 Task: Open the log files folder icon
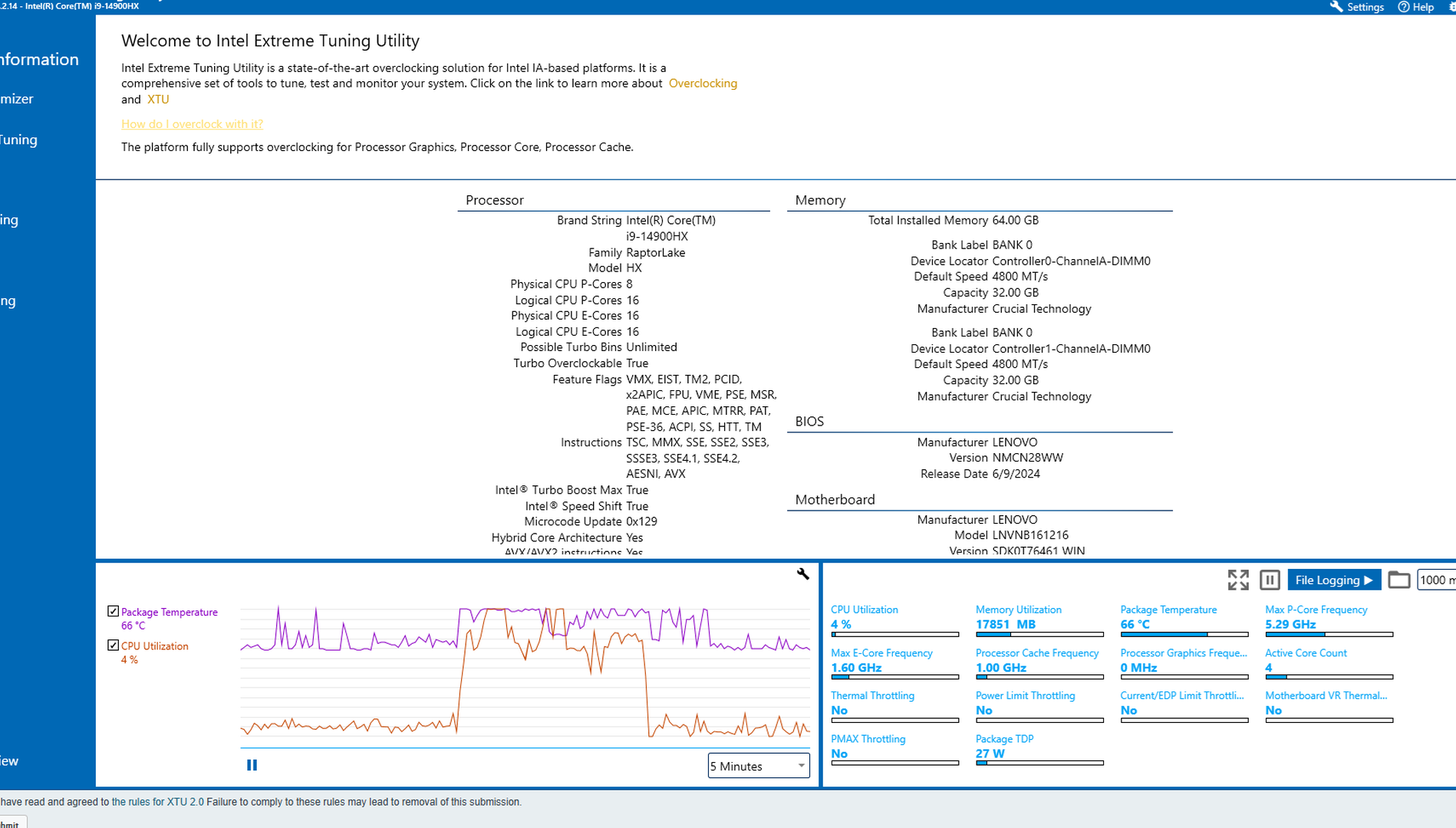click(x=1398, y=580)
